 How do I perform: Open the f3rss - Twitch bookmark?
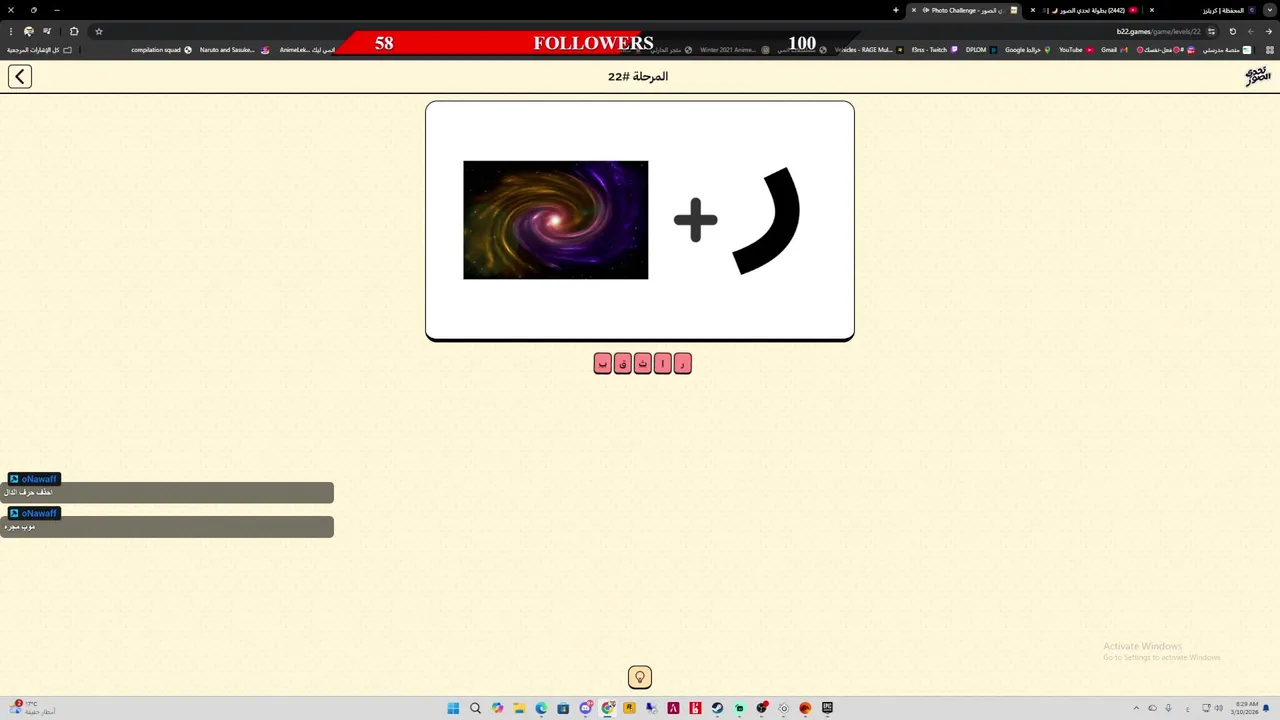934,49
